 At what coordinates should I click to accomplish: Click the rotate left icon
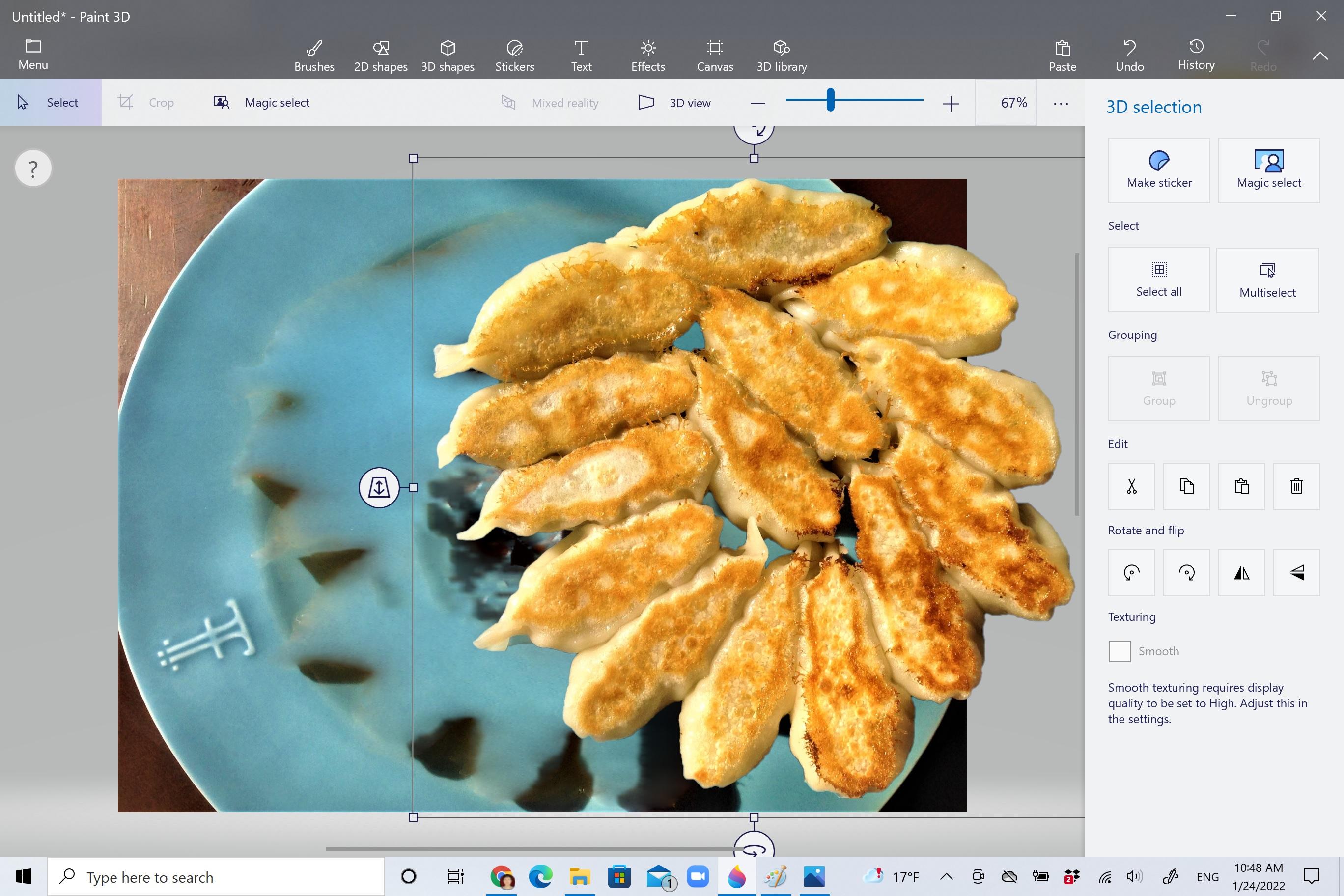click(1131, 573)
